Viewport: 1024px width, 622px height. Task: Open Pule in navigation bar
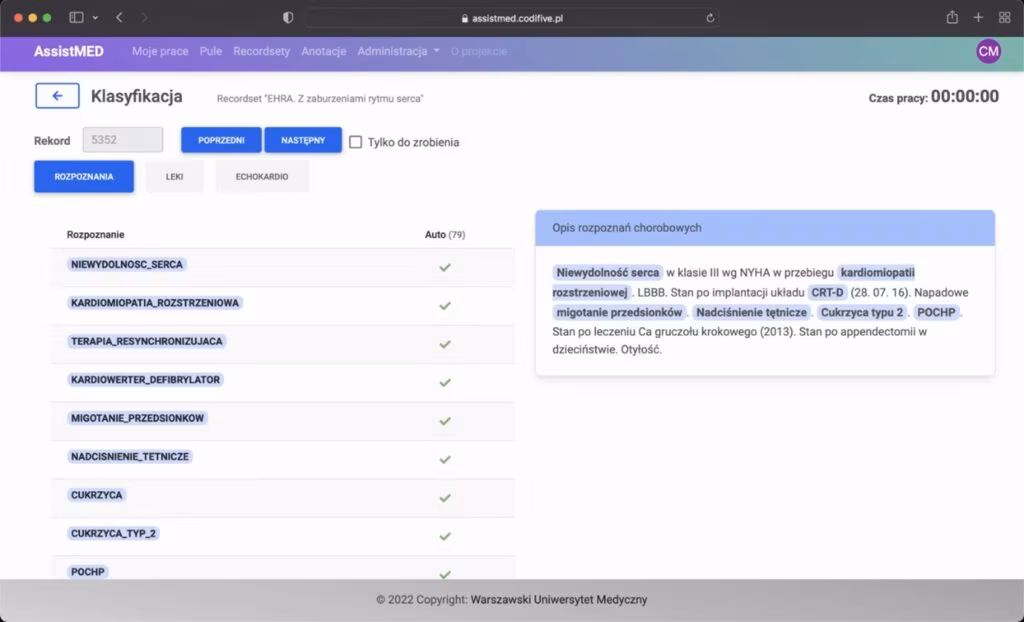(x=211, y=51)
